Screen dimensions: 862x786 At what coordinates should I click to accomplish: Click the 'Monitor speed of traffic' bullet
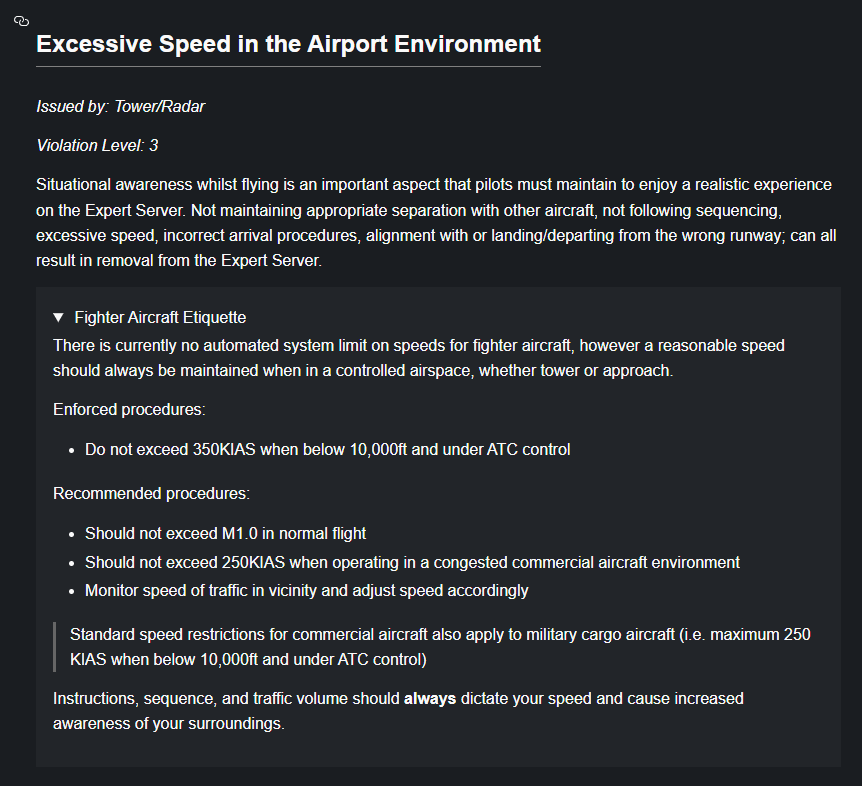tap(306, 589)
